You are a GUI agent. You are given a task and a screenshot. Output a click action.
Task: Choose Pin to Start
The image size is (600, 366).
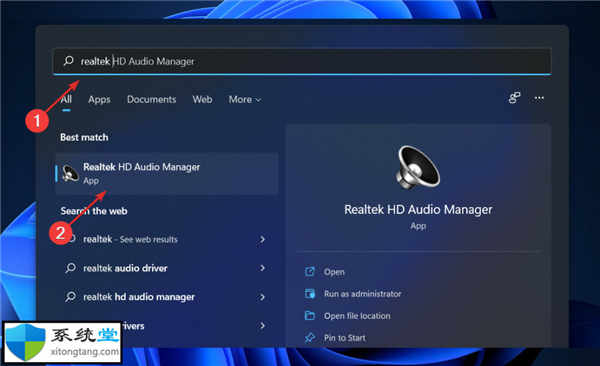tap(344, 338)
